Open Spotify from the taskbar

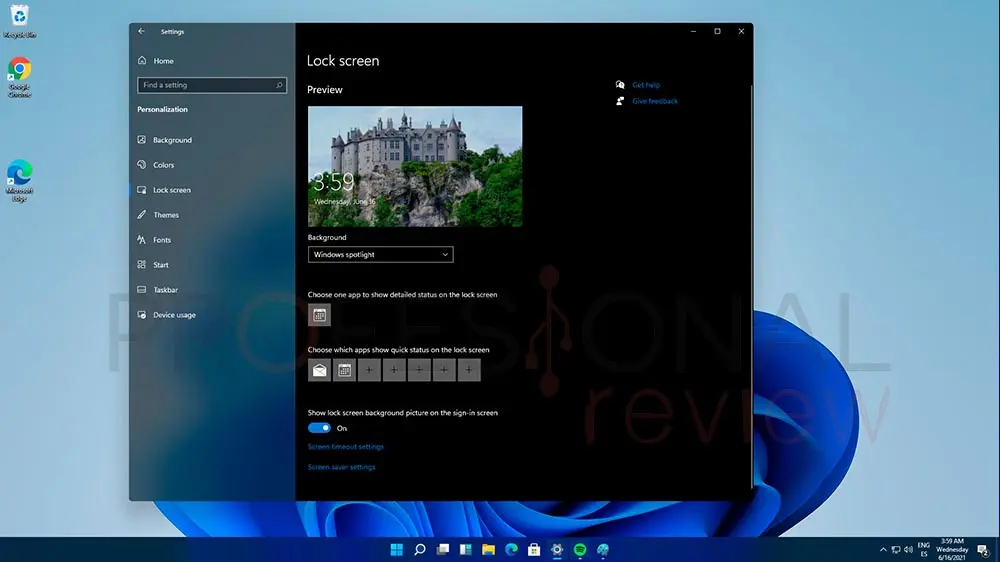click(x=580, y=549)
